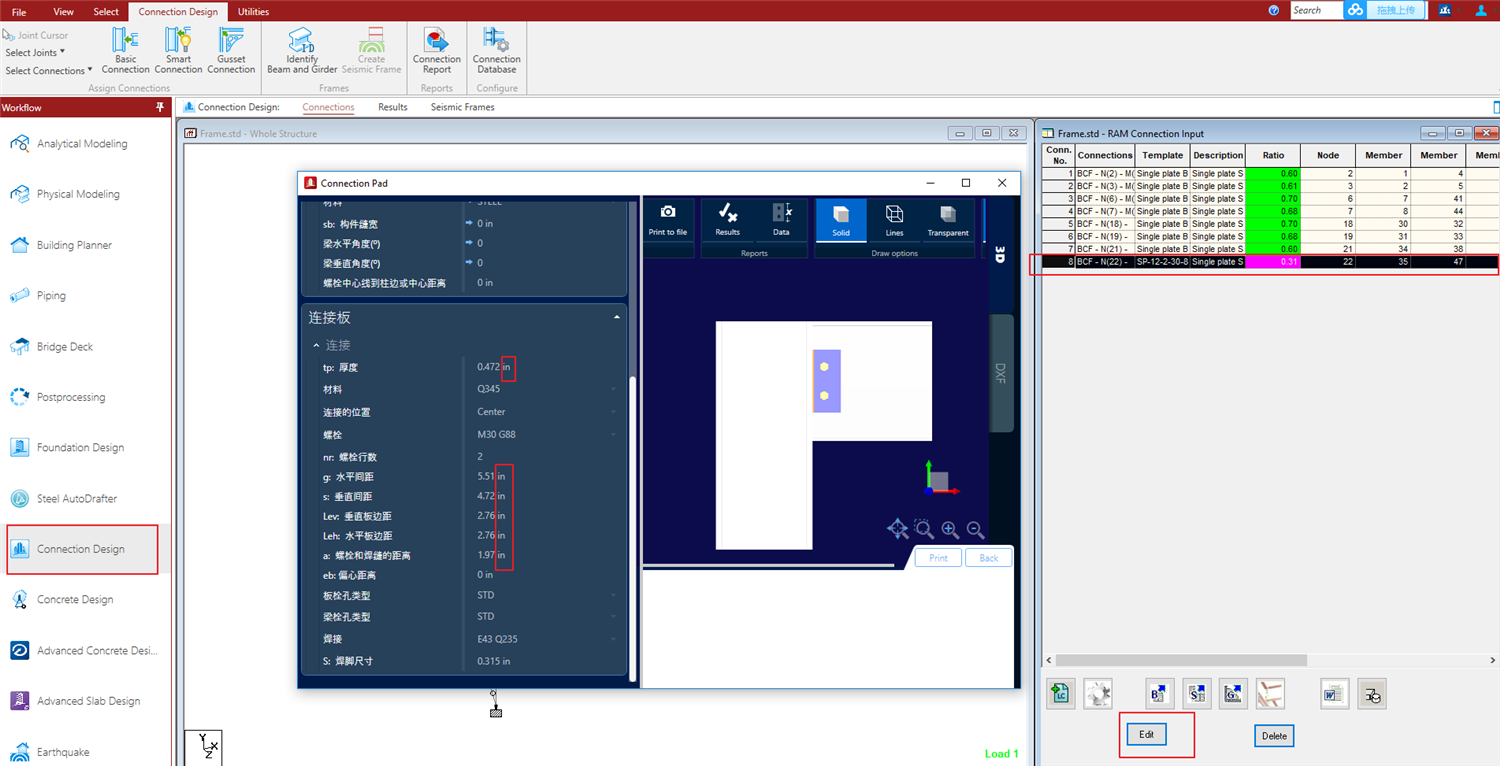The width and height of the screenshot is (1500, 766).
Task: Enable Transparent draw option
Action: tap(947, 219)
